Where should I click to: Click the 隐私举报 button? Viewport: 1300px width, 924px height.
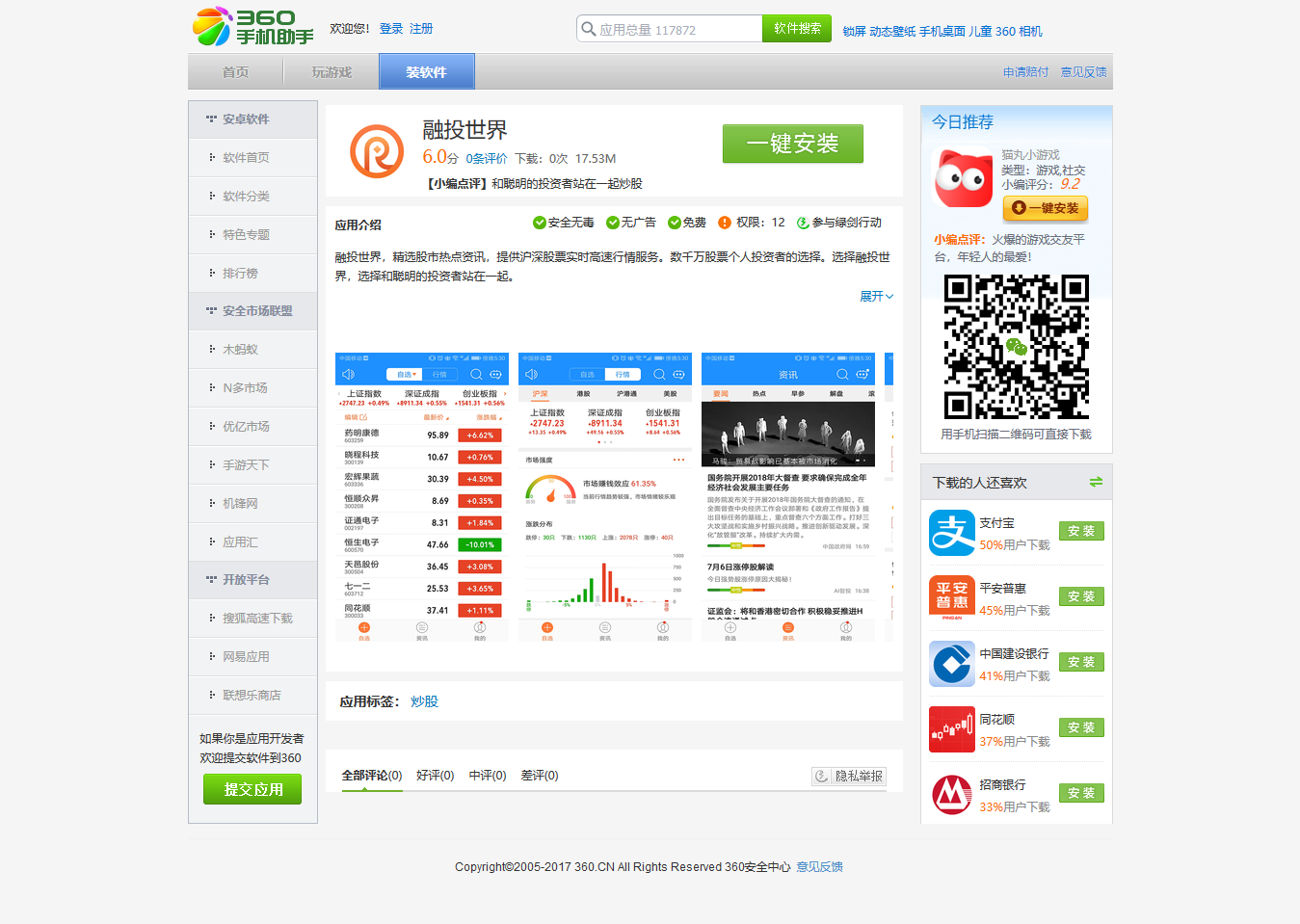(x=849, y=776)
